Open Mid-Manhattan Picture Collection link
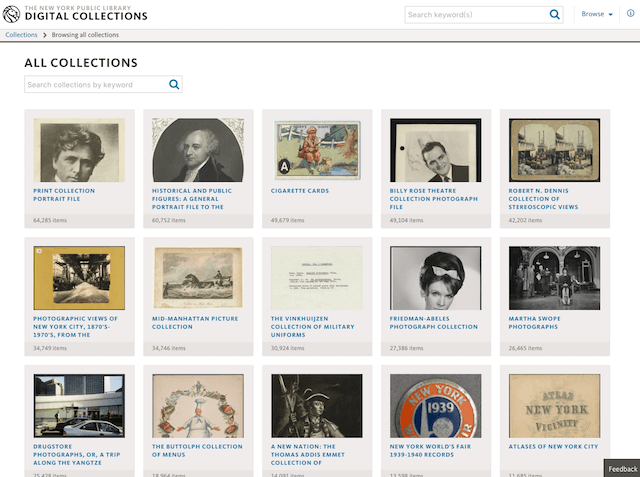 click(x=195, y=323)
